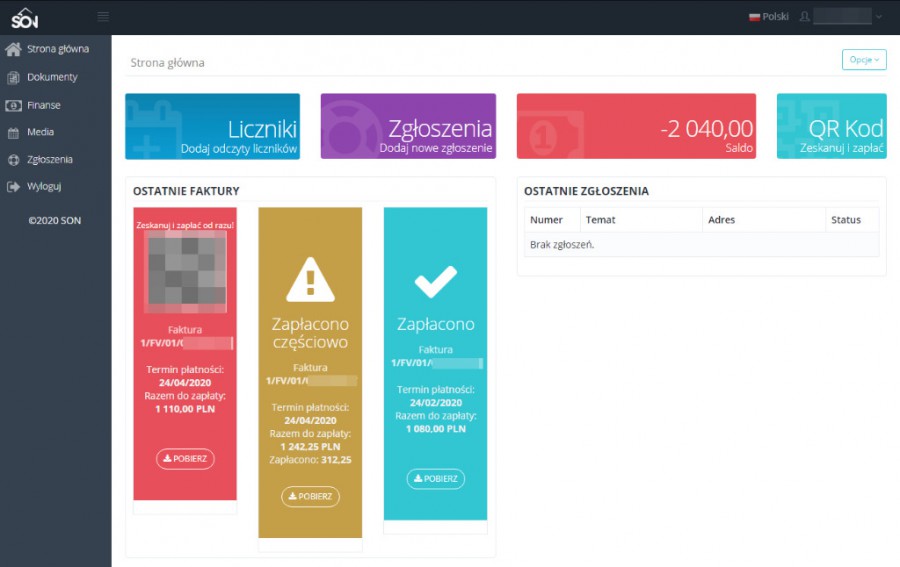The image size is (900, 567).
Task: Switch language via Polski selector
Action: pos(769,17)
